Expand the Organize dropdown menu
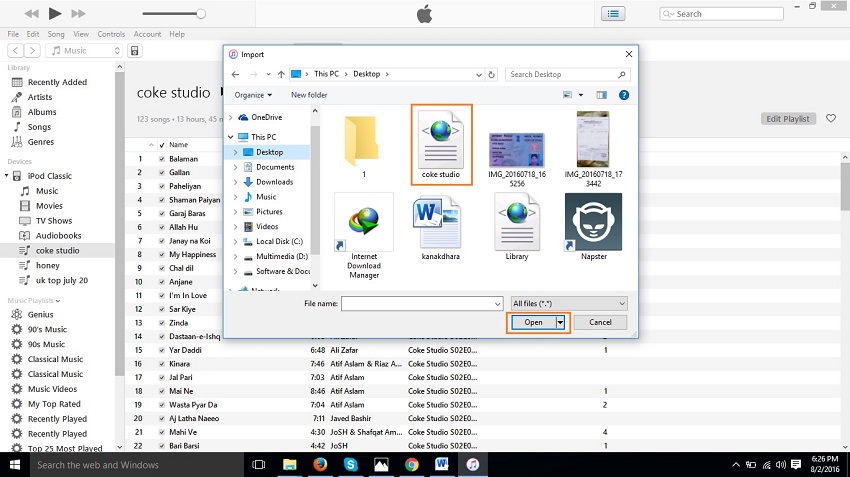850x477 pixels. pyautogui.click(x=253, y=95)
